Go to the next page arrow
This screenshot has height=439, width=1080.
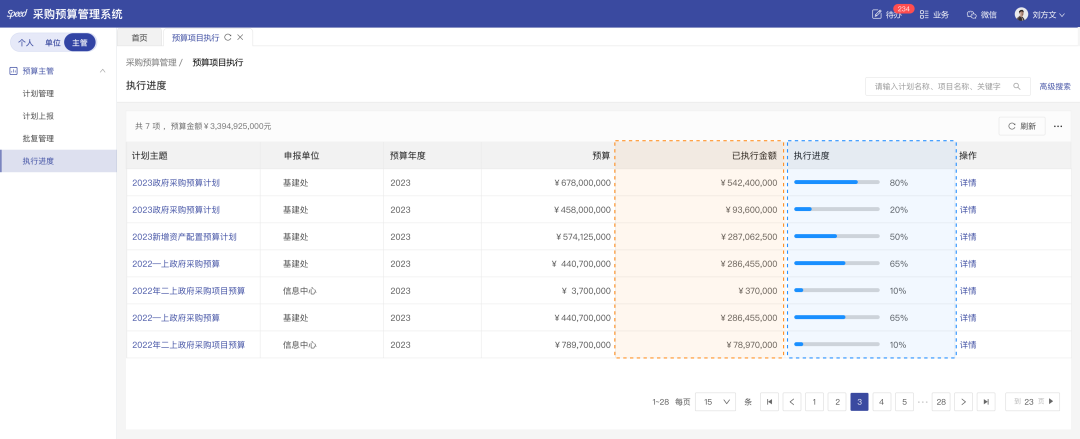pyautogui.click(x=964, y=402)
